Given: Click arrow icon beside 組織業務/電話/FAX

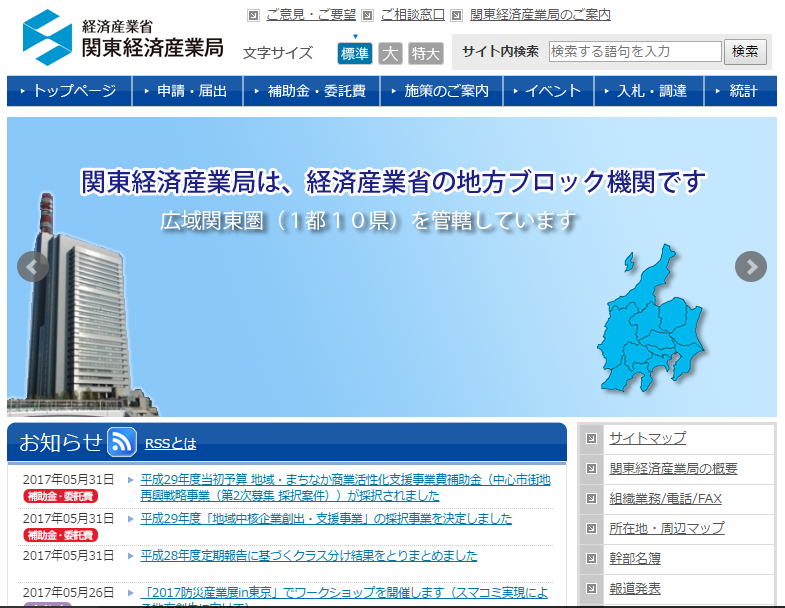Looking at the screenshot, I should click(591, 499).
